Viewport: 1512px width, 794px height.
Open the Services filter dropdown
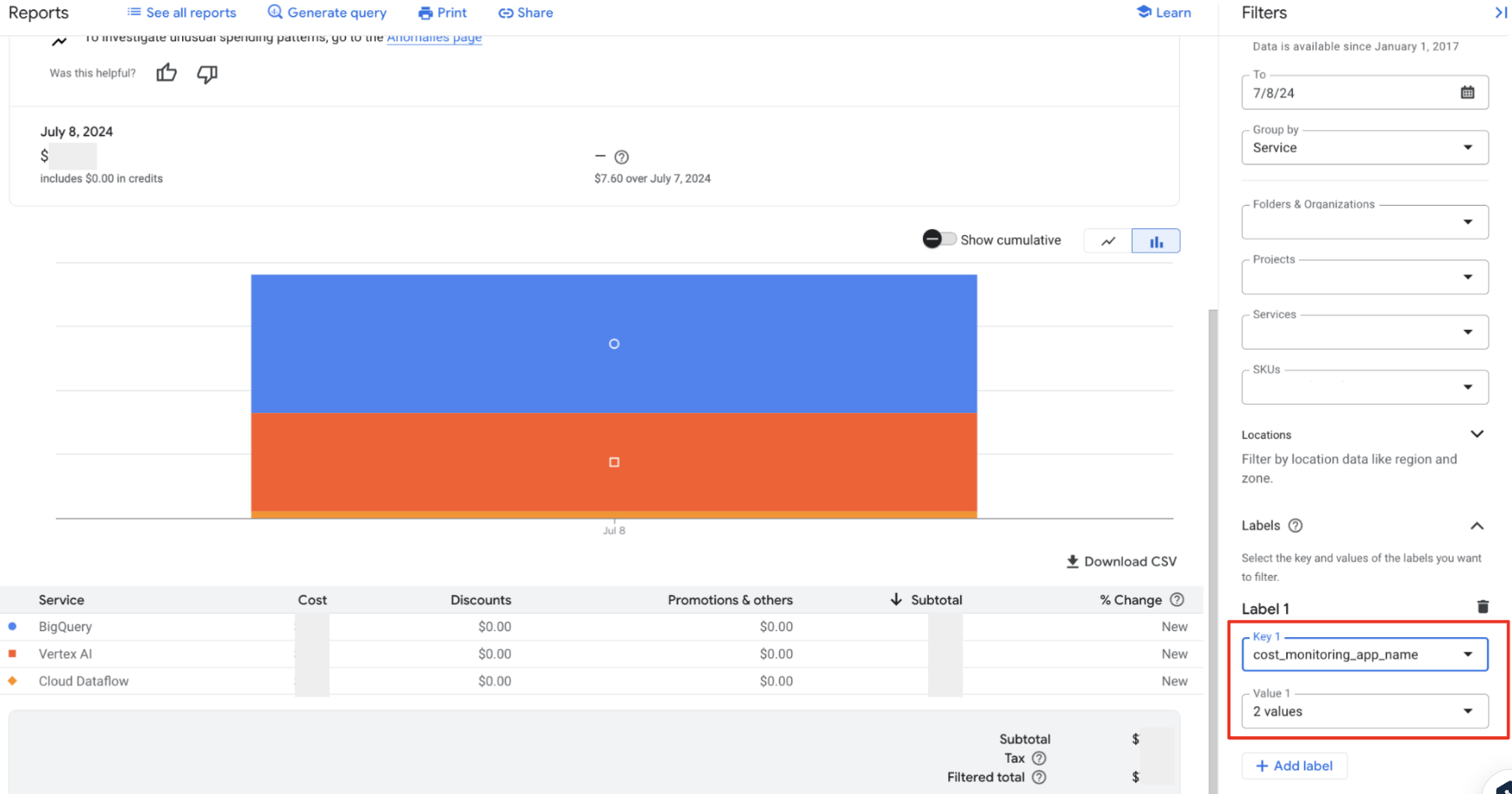coord(1365,332)
